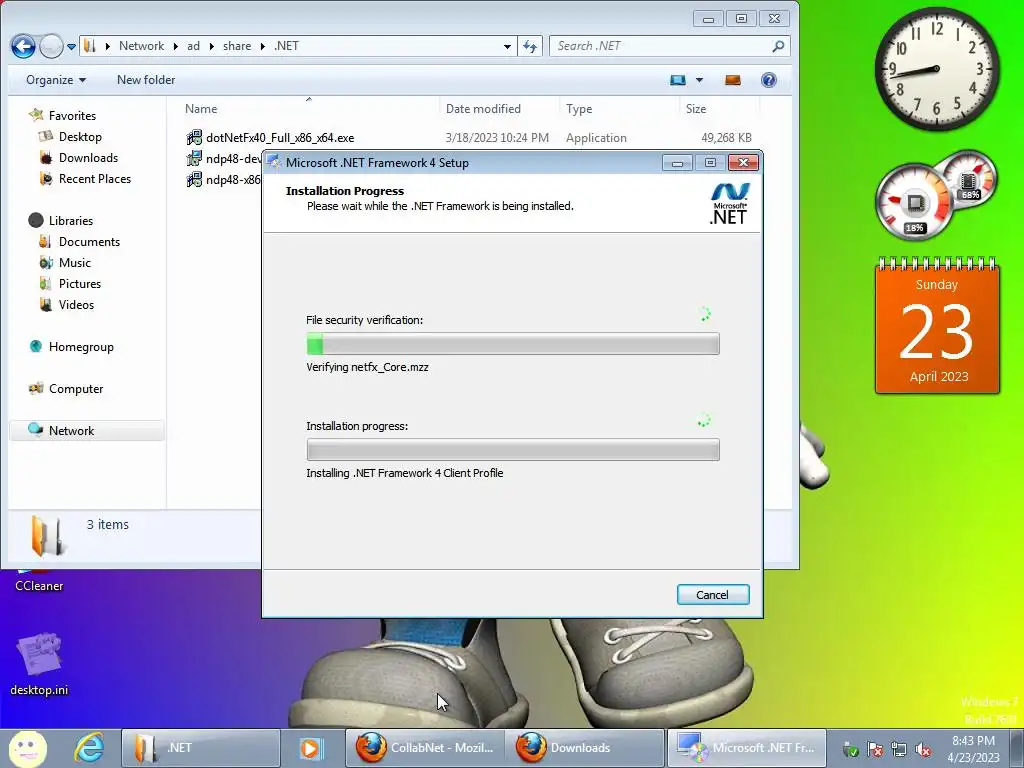The image size is (1024, 768).
Task: Create a New folder
Action: point(146,80)
